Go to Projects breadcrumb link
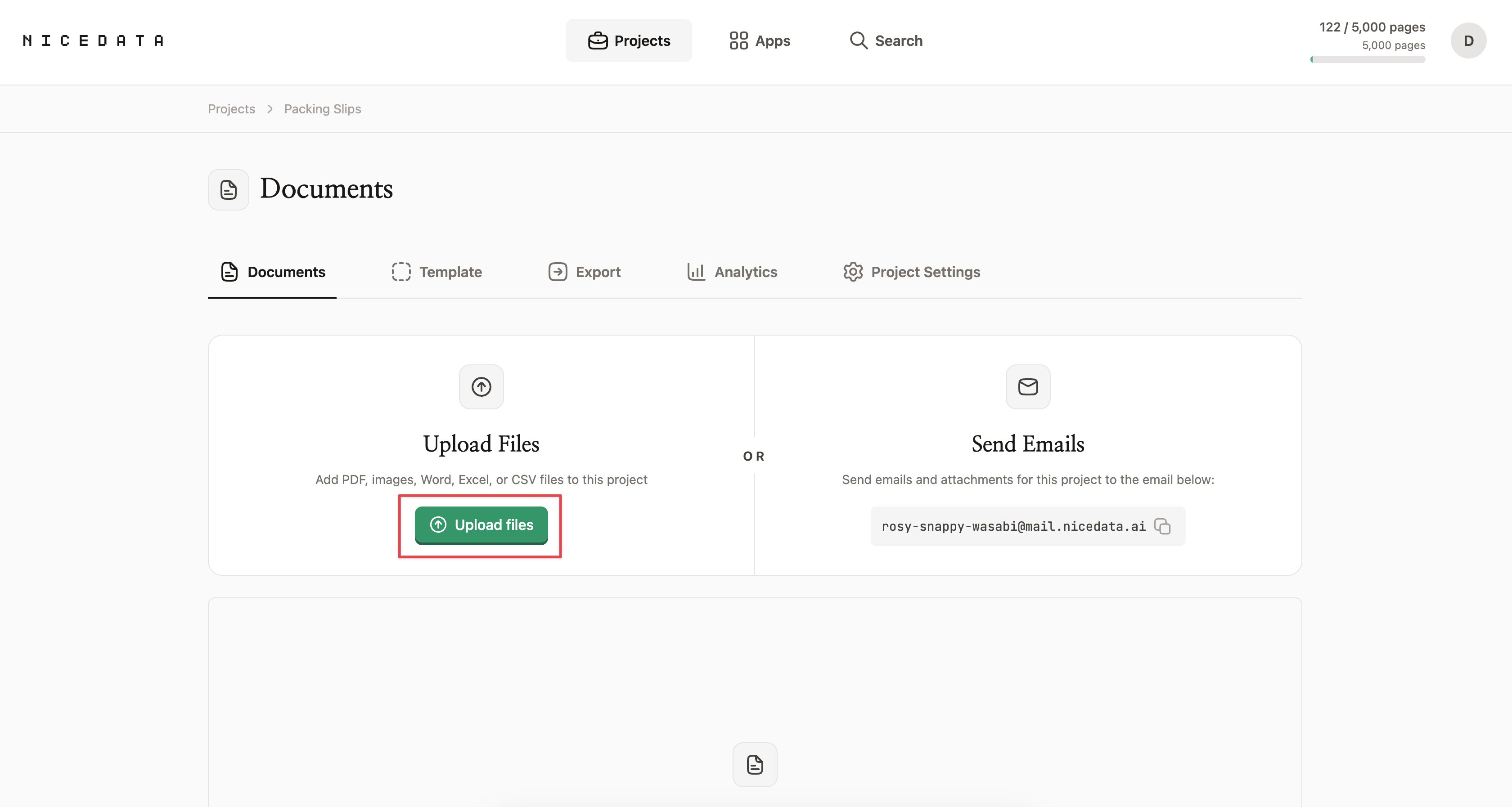This screenshot has width=1512, height=807. 231,108
